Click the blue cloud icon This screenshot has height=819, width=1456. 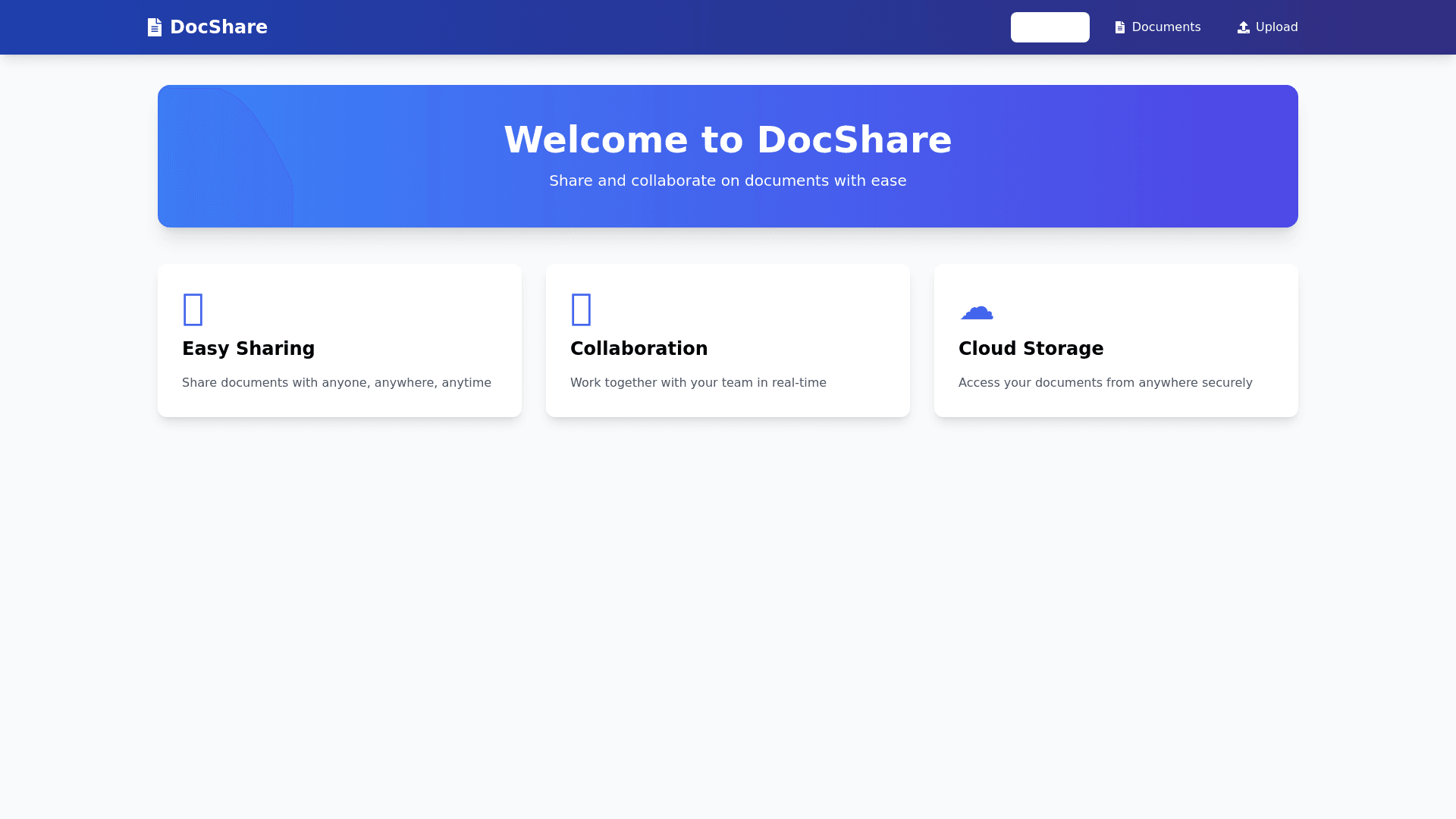click(x=977, y=312)
